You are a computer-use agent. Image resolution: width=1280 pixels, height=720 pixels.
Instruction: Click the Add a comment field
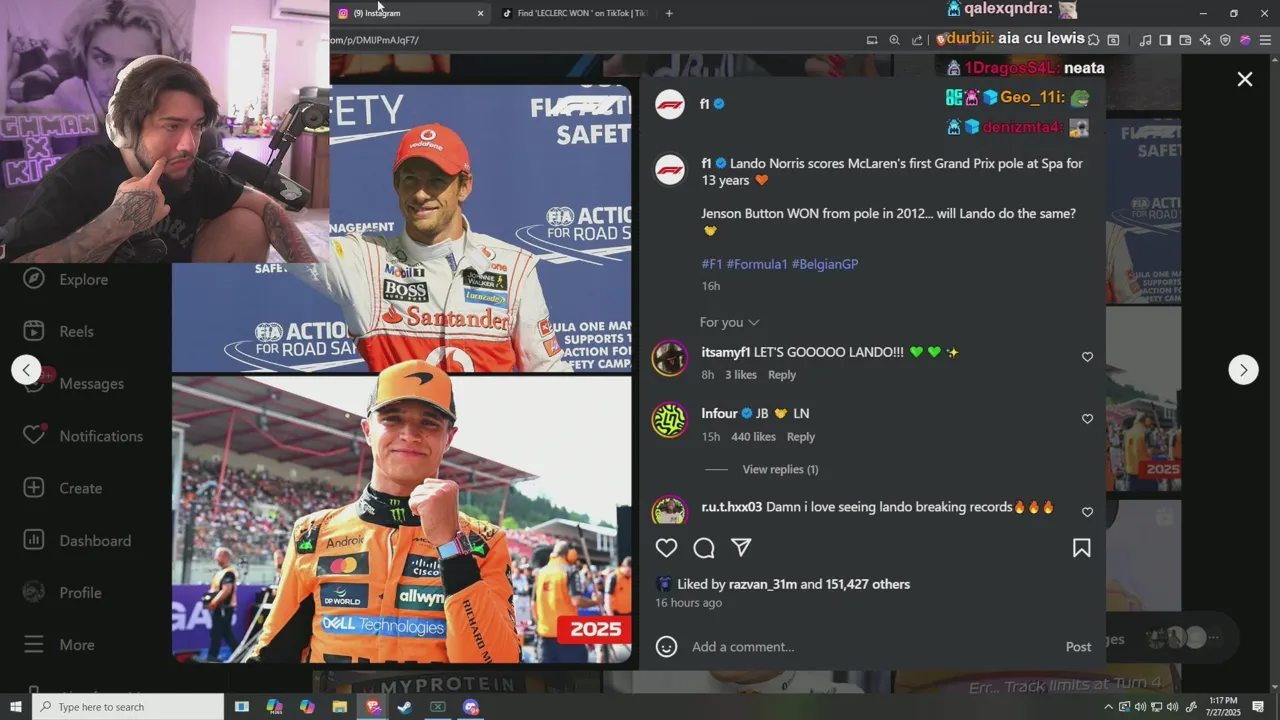pos(870,647)
